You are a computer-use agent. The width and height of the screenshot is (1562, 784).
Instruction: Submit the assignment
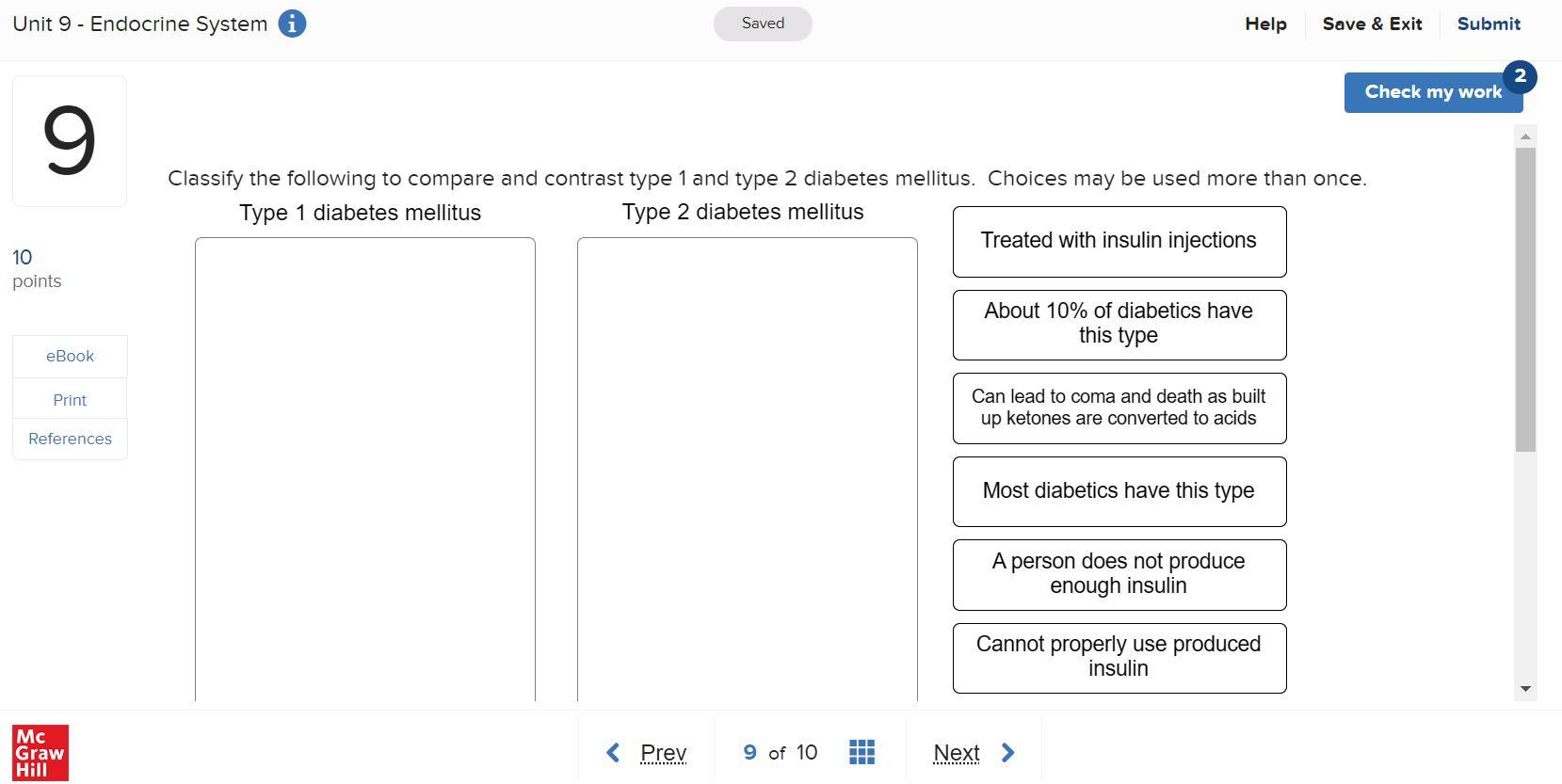pos(1489,24)
